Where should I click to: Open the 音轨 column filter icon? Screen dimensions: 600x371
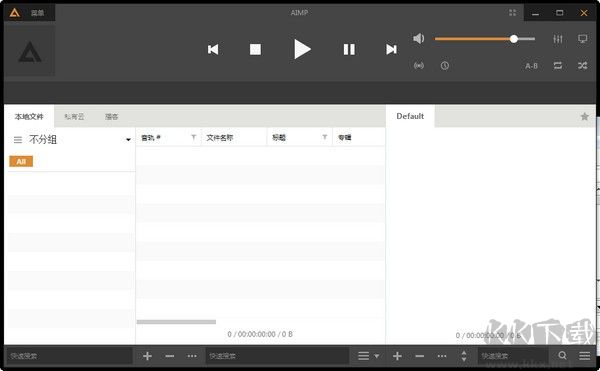(194, 137)
